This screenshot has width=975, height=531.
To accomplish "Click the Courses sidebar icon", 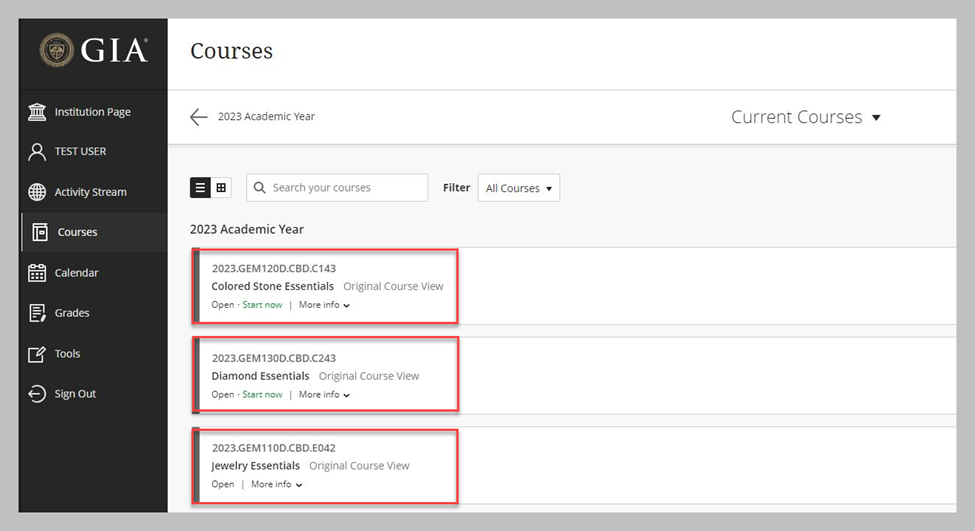I will tap(40, 232).
